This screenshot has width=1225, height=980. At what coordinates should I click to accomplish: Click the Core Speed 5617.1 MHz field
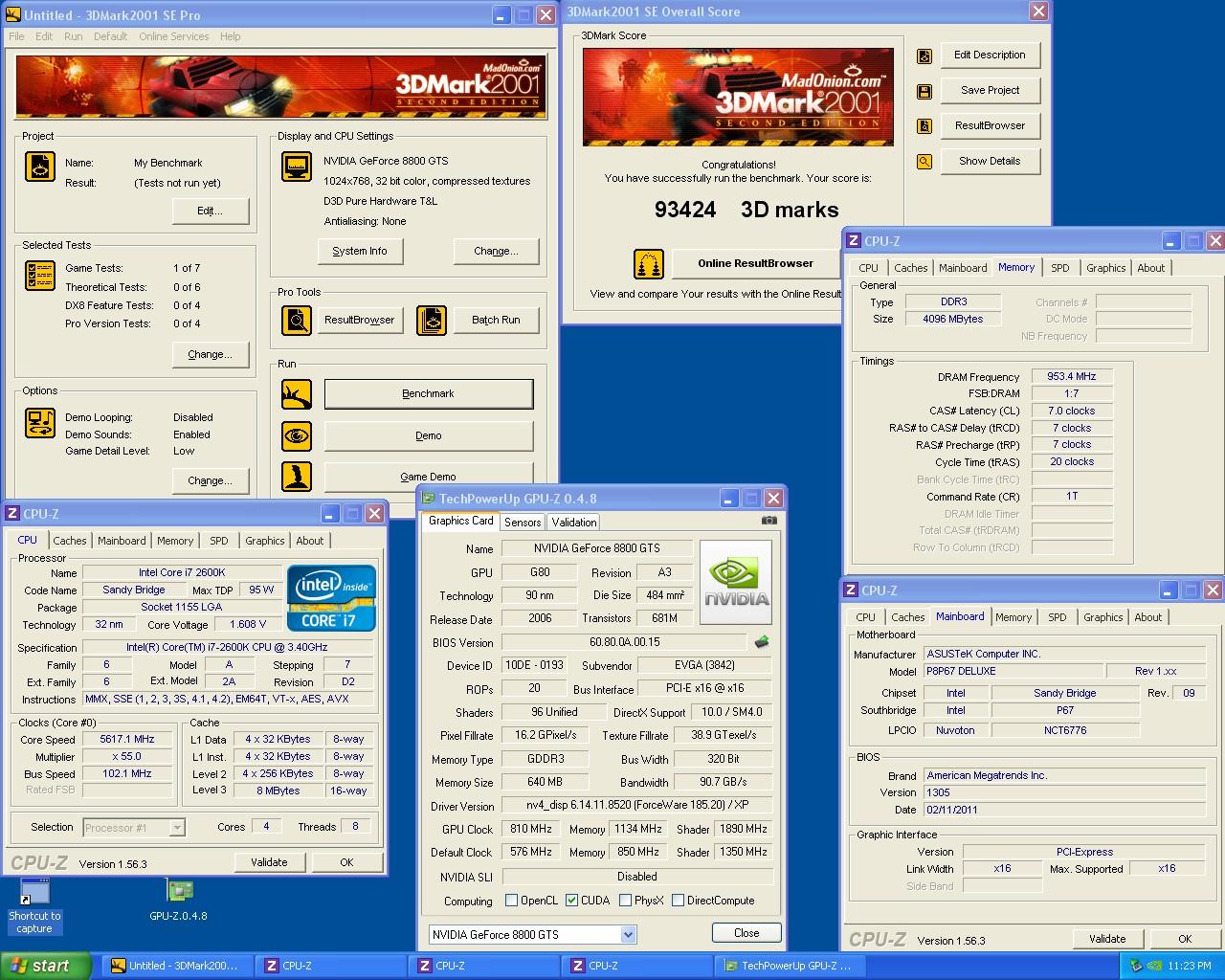click(x=127, y=739)
